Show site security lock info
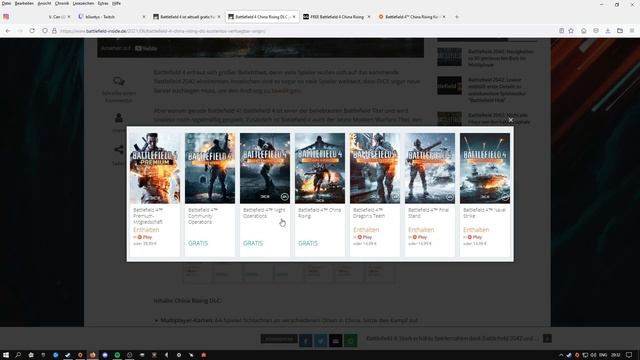The height and width of the screenshot is (360, 640). [54, 31]
